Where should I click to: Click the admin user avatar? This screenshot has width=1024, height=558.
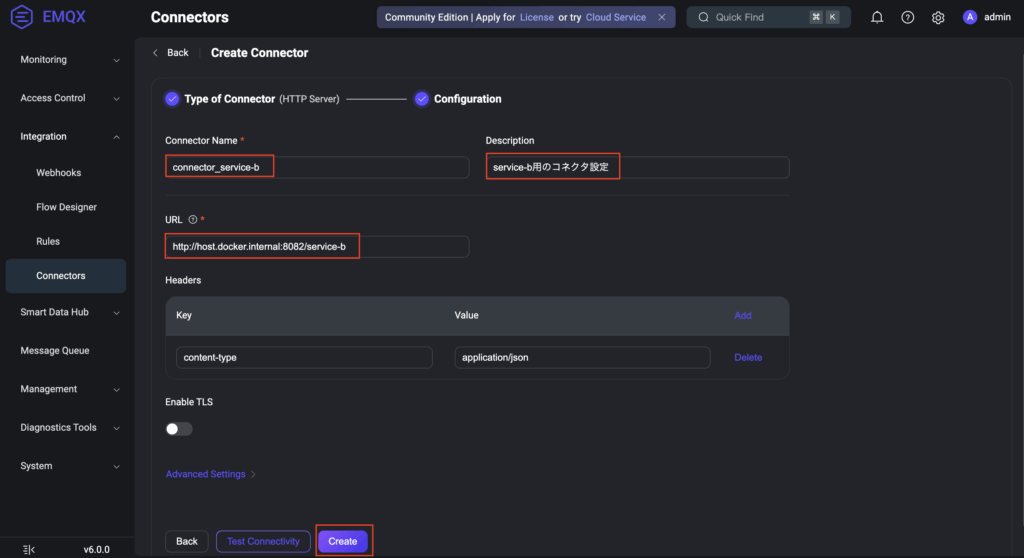pos(969,17)
